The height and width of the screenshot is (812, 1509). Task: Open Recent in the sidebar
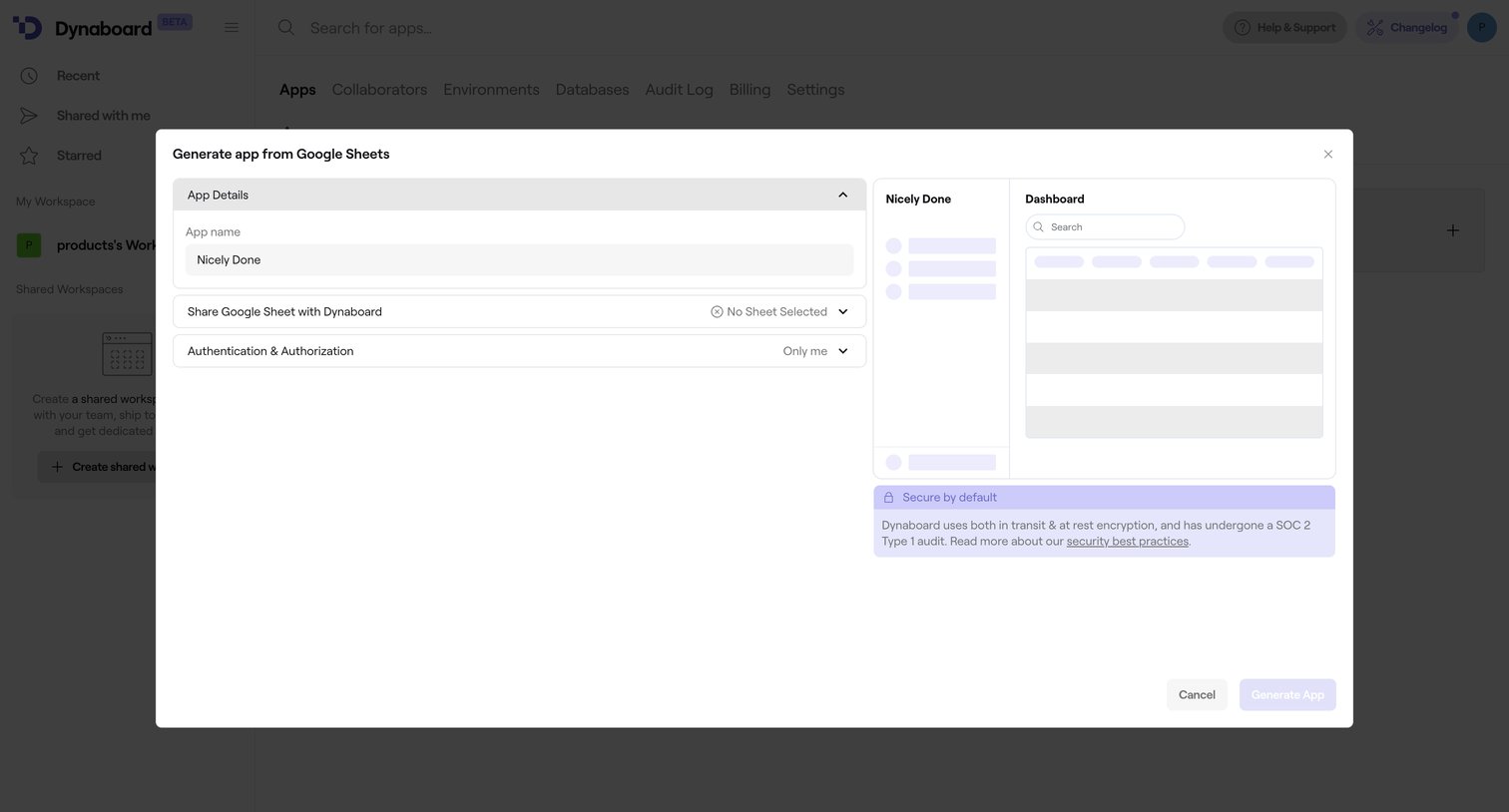click(x=78, y=76)
